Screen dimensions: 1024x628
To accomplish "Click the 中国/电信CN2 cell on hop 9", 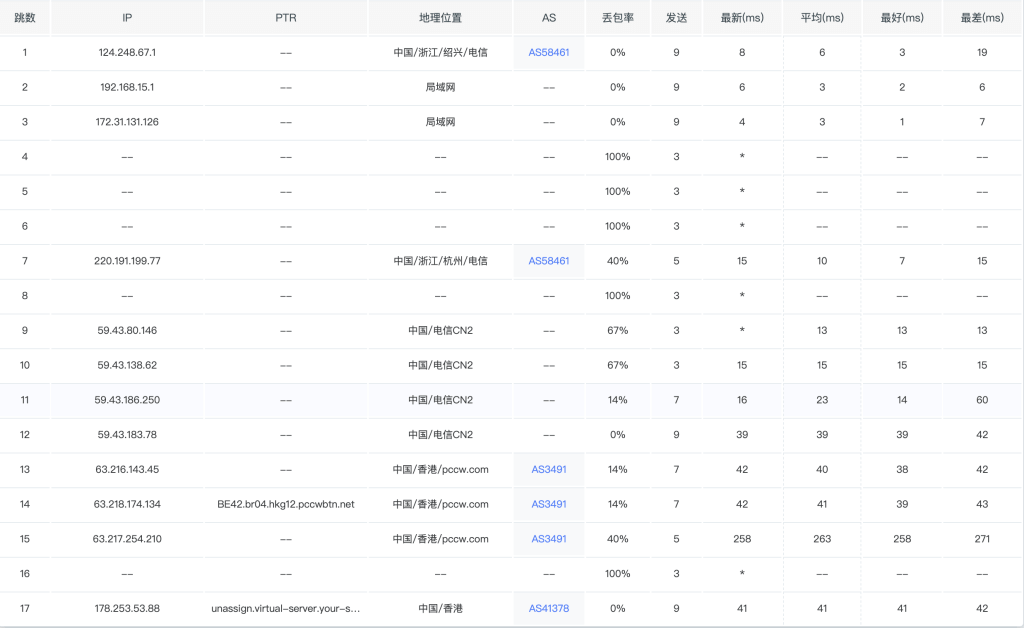I will pos(440,330).
